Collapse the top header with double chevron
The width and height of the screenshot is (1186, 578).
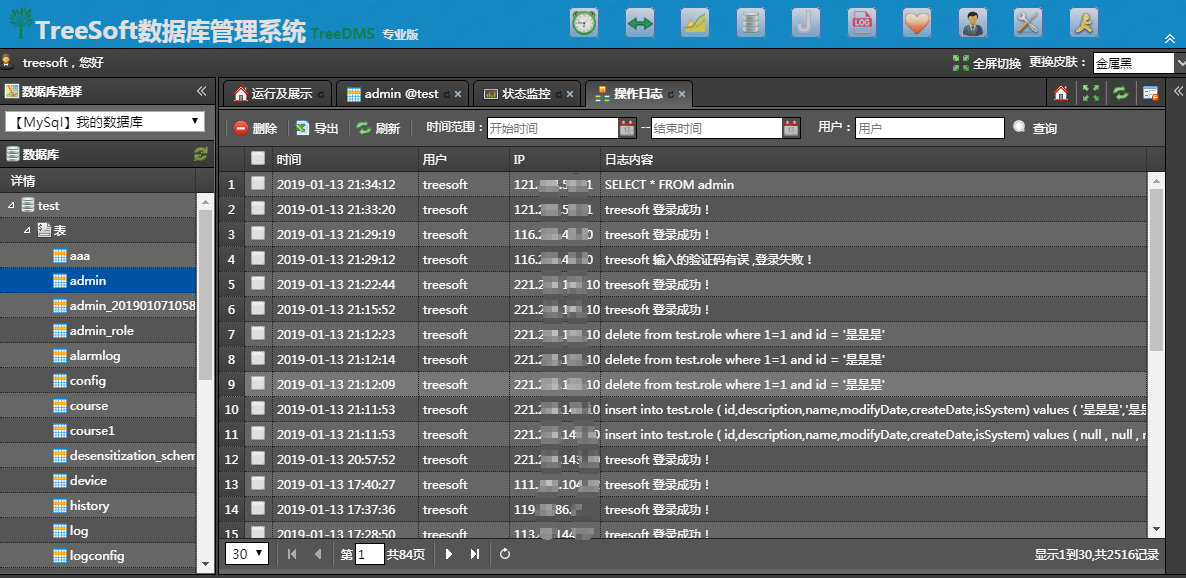(x=1169, y=39)
